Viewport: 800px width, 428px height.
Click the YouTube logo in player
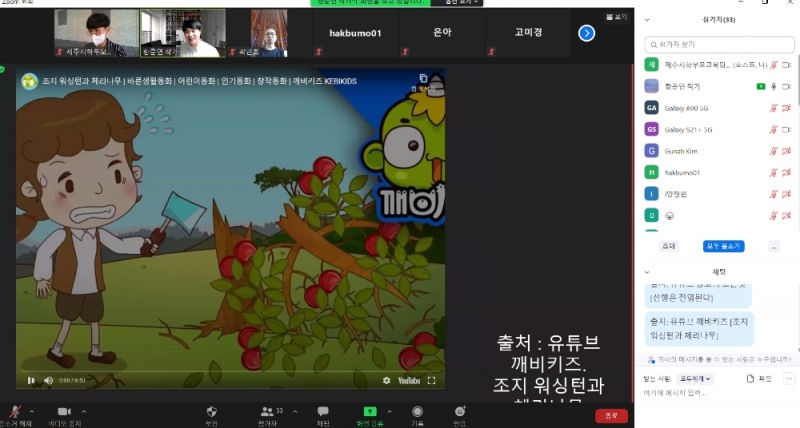click(409, 381)
